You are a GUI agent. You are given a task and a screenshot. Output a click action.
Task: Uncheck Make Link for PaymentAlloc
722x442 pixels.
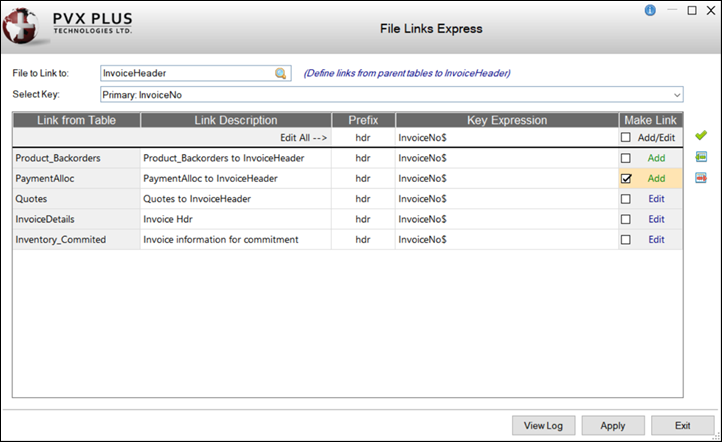626,178
